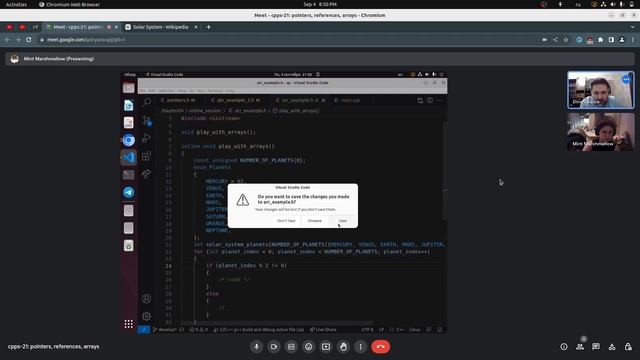640x360 pixels.
Task: Click VS Code icon in shared dock
Action: (x=129, y=157)
